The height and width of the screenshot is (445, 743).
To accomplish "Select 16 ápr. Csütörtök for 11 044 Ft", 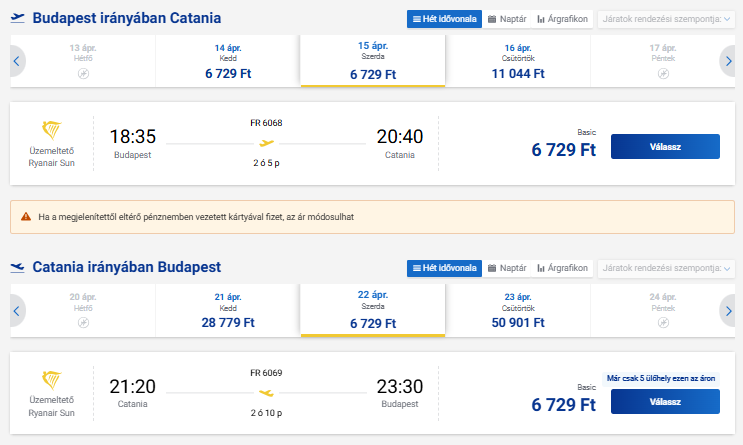I will coord(517,62).
